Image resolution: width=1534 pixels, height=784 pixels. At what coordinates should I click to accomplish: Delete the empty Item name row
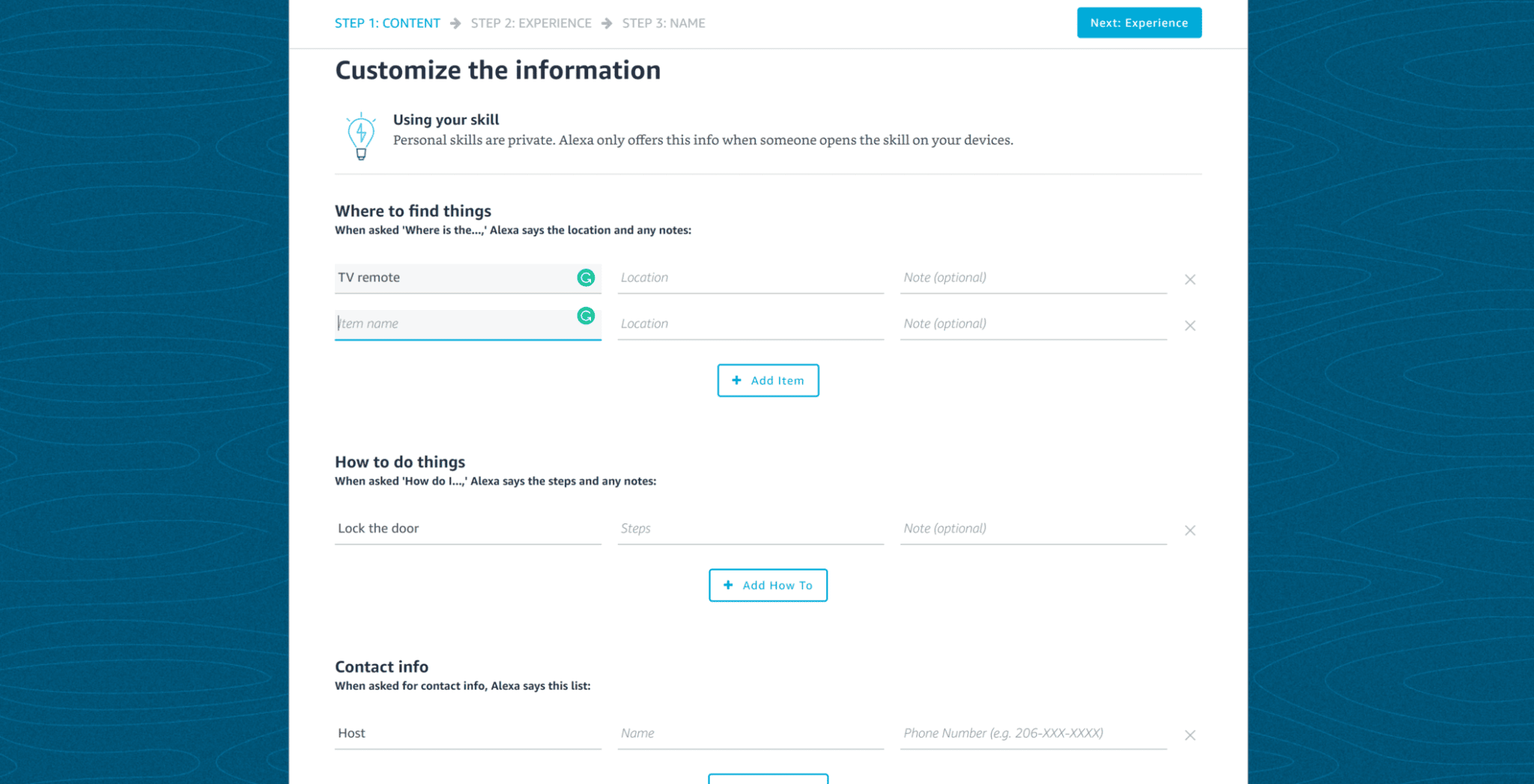(1189, 326)
